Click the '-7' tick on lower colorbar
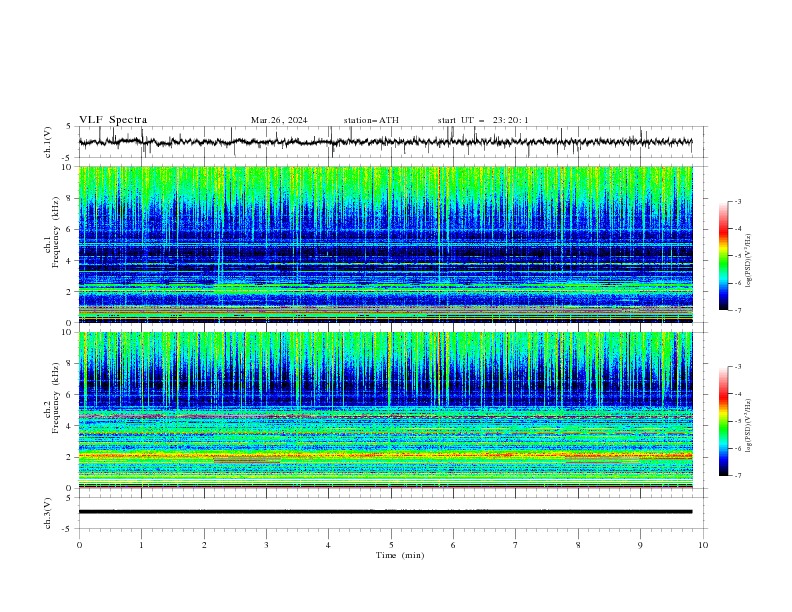The image size is (792, 612). [x=738, y=476]
